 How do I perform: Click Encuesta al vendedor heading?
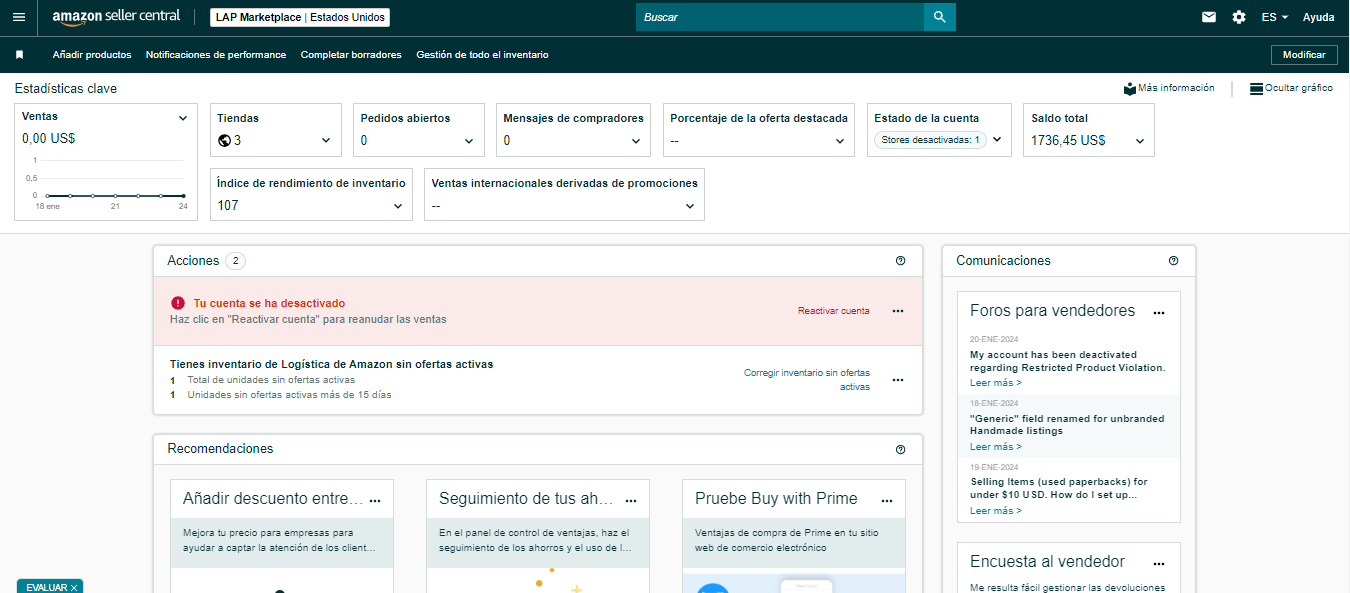click(1047, 562)
